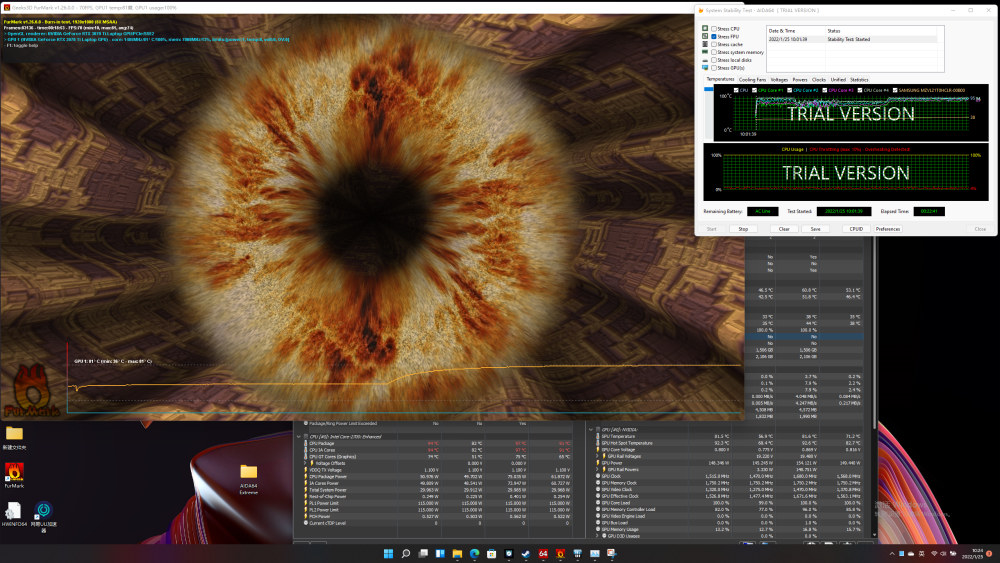Click the Windows Start button in taskbar
This screenshot has width=1000, height=563.
(x=388, y=553)
